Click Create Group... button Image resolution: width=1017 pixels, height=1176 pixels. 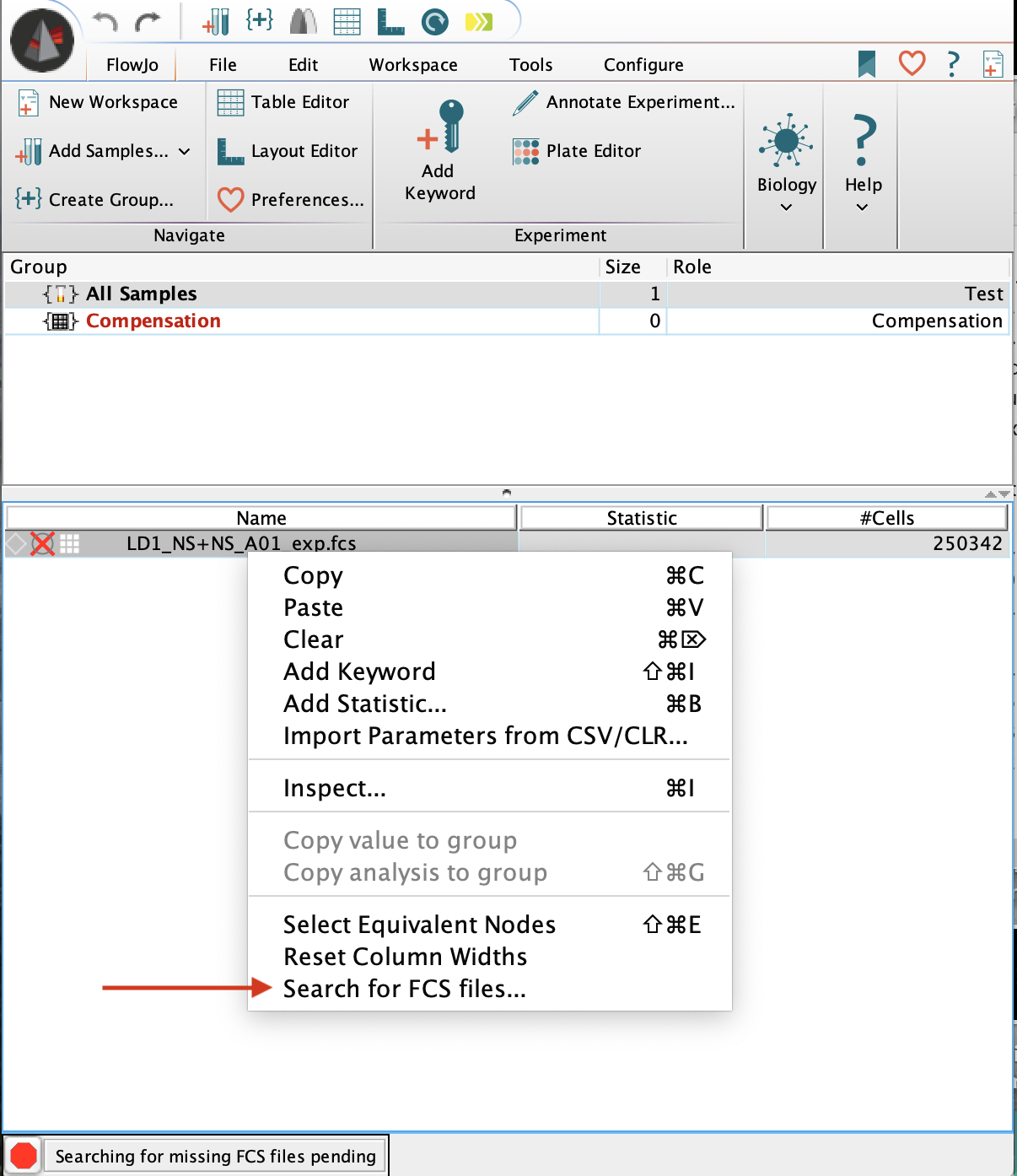pyautogui.click(x=95, y=200)
